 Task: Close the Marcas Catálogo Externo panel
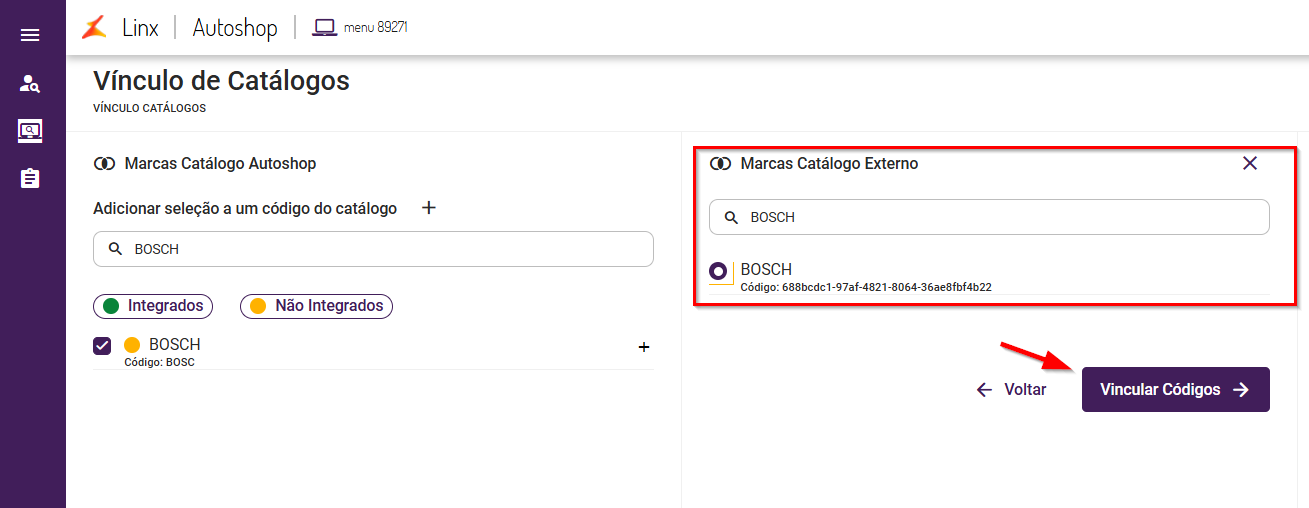[x=1250, y=163]
